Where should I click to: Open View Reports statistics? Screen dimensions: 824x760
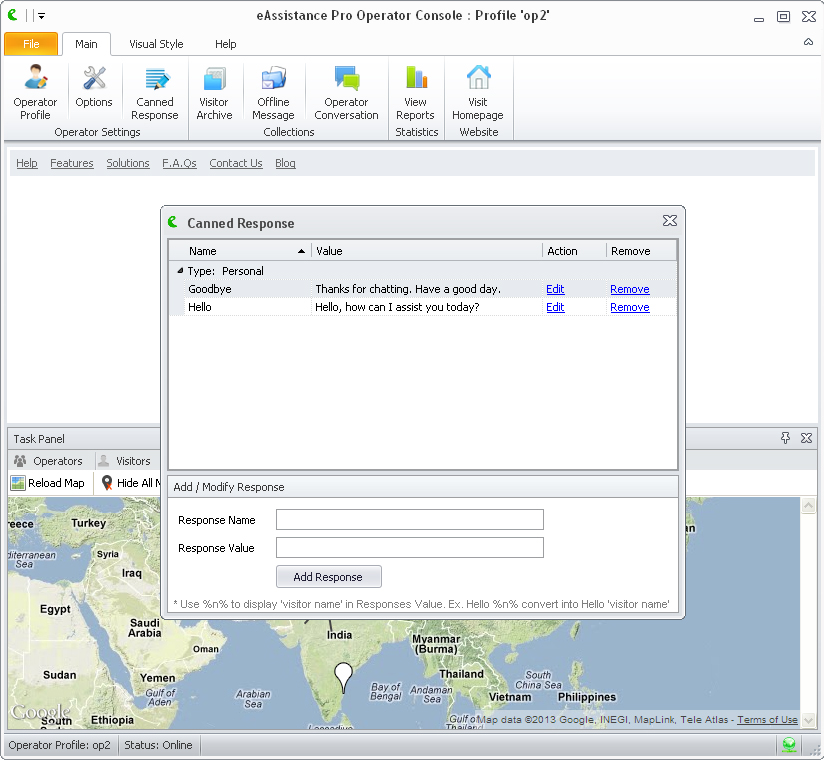(x=416, y=92)
